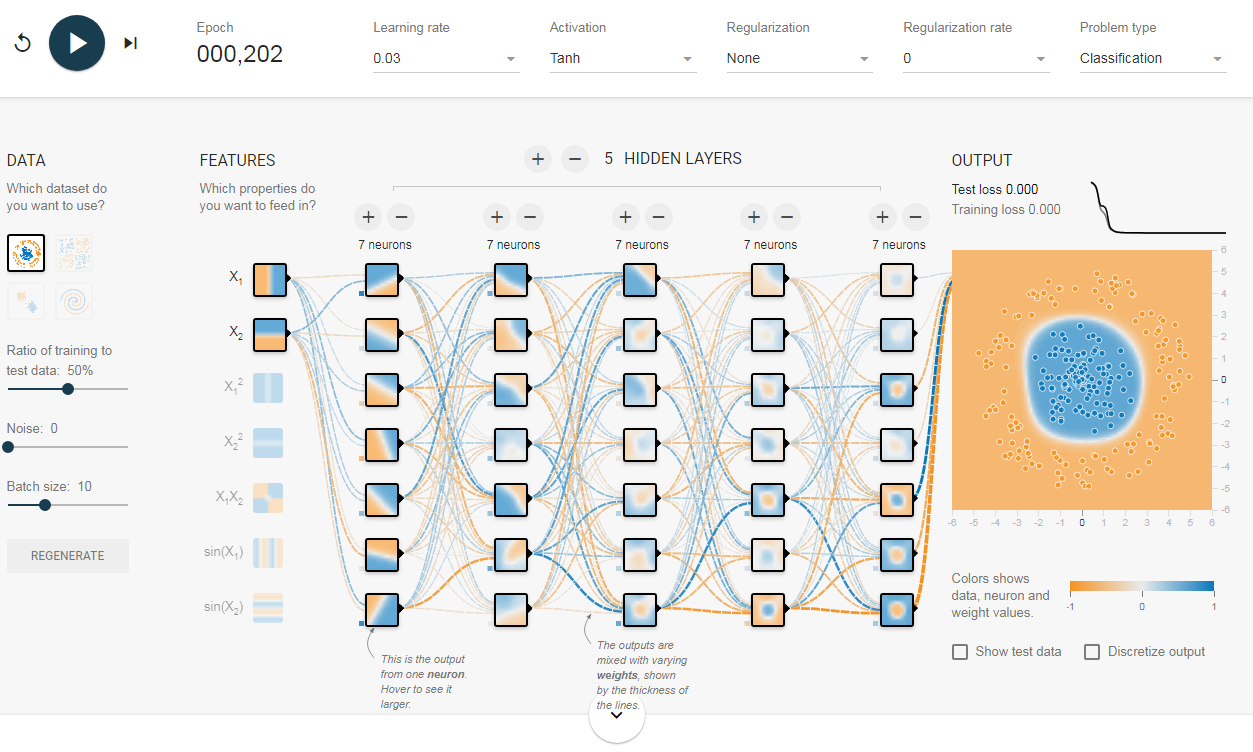The image size is (1253, 752).
Task: Enable Discretize output checkbox
Action: 1092,652
